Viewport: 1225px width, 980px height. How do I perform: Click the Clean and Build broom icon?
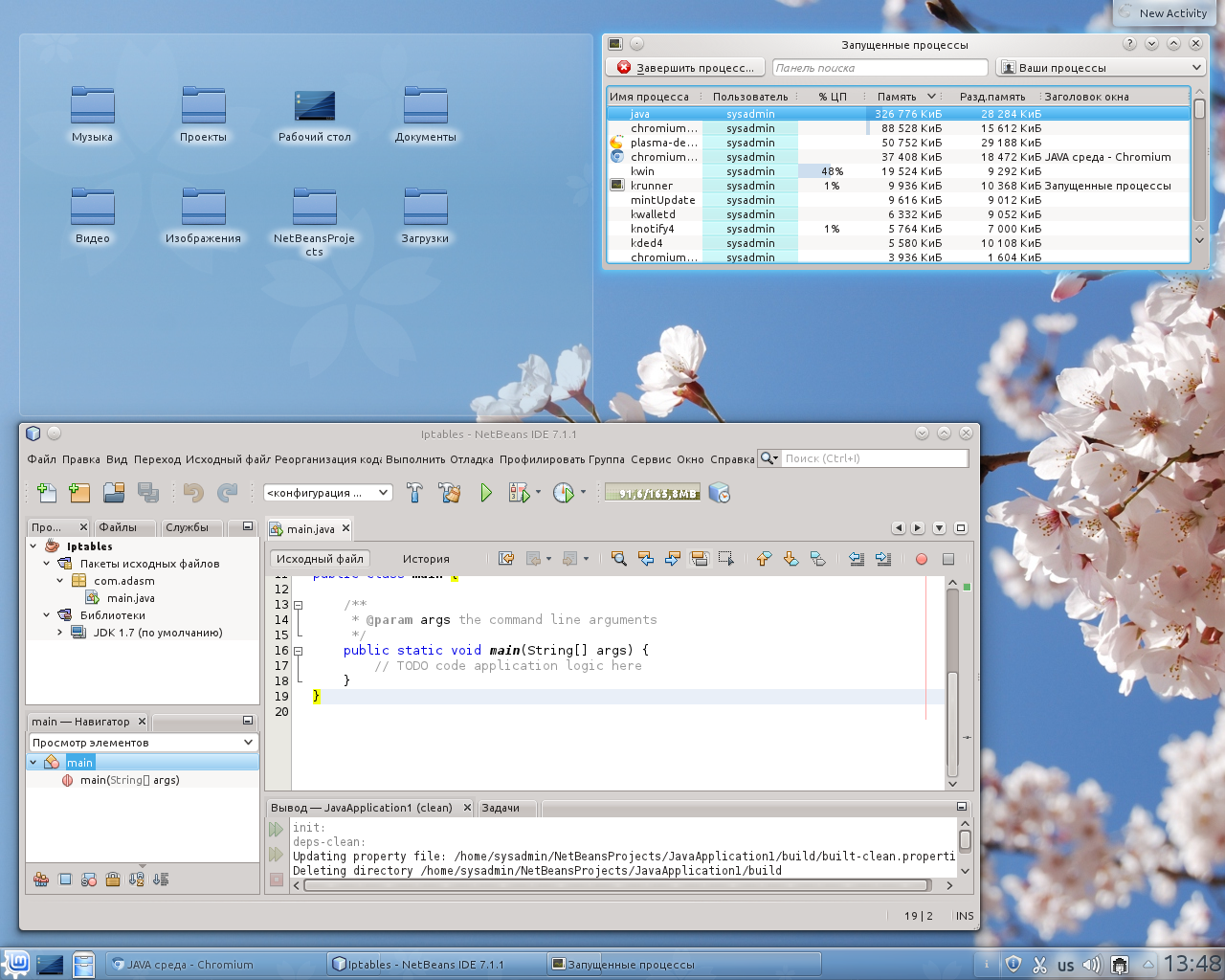(449, 493)
